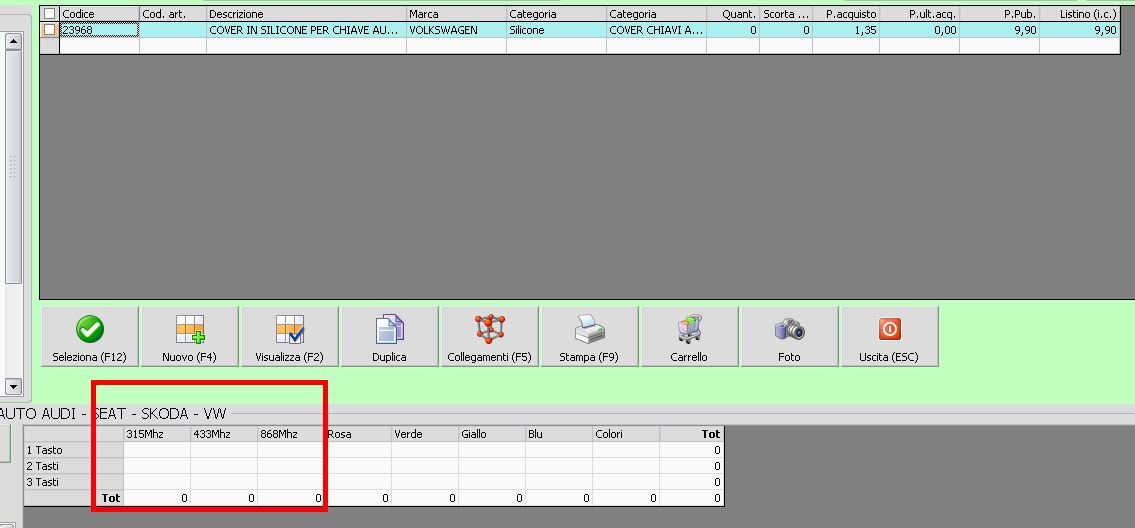
Task: Click the Uscita (ESC) exit button
Action: coord(889,336)
